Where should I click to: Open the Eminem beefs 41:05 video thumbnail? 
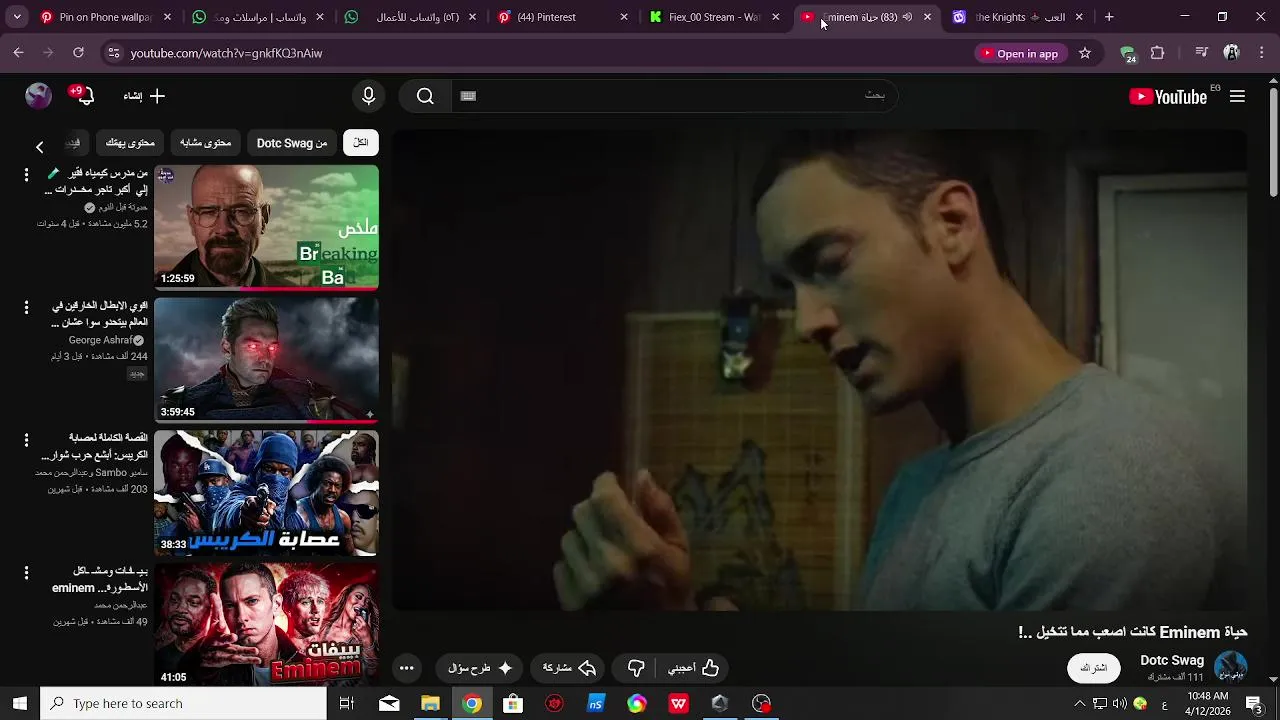click(x=266, y=626)
